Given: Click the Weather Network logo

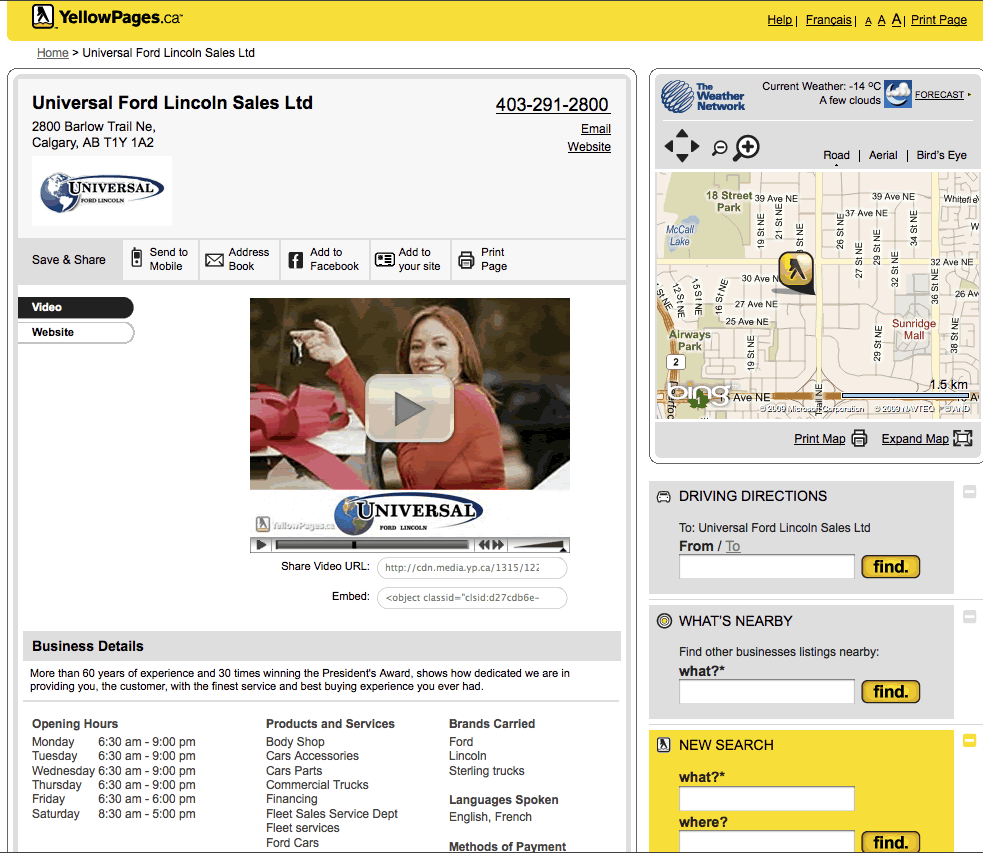Looking at the screenshot, I should (x=703, y=97).
